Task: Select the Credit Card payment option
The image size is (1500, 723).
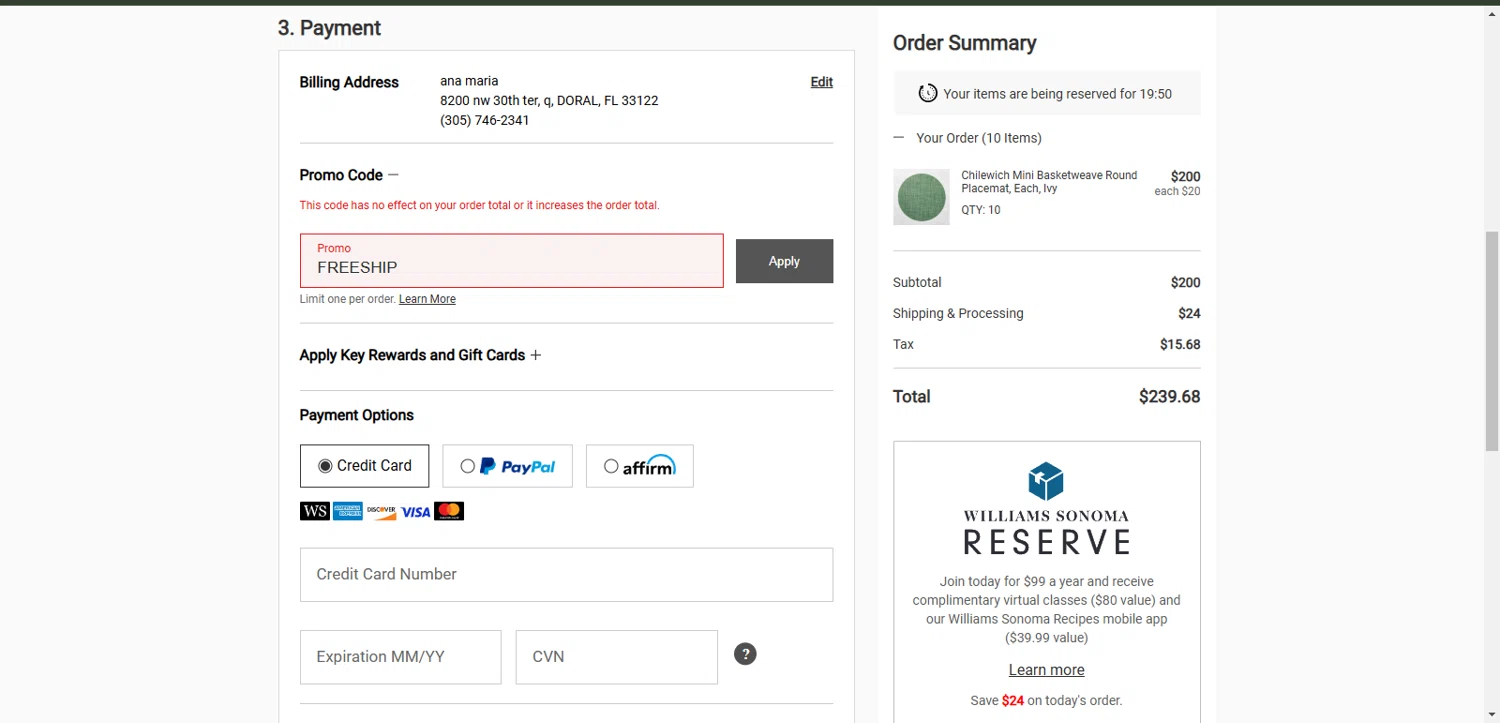Action: 364,466
